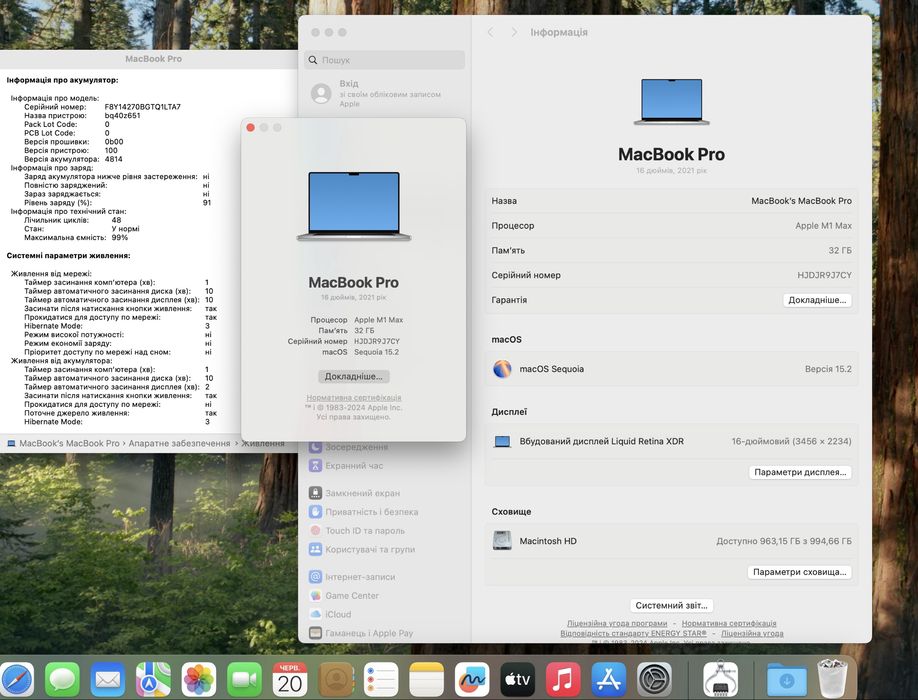Open Параметри сховища storage settings
Screen dimensions: 918x700
pyautogui.click(x=799, y=572)
